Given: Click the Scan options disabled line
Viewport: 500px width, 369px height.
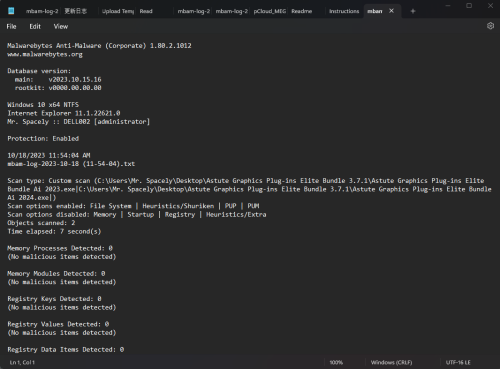Looking at the screenshot, I should coord(137,214).
